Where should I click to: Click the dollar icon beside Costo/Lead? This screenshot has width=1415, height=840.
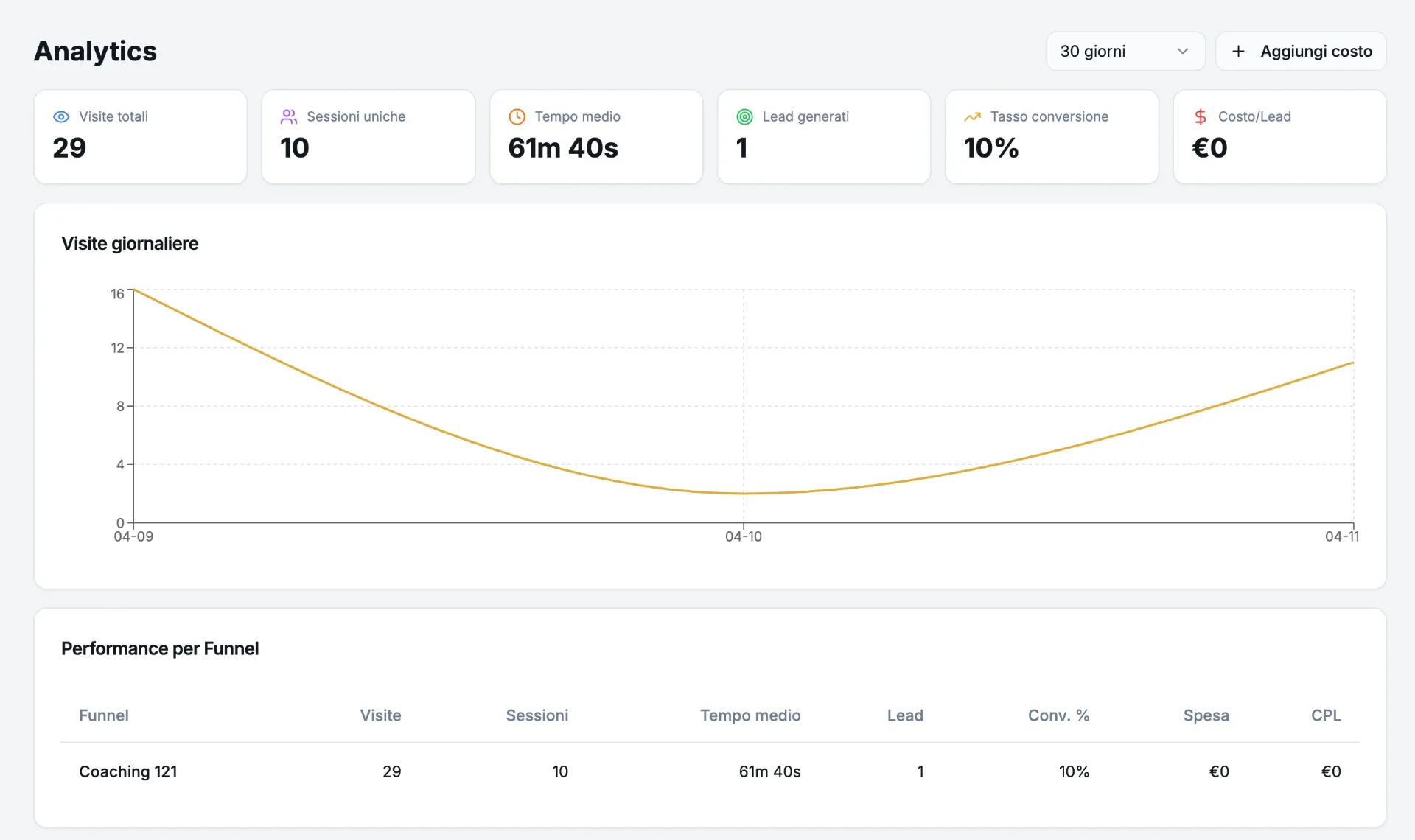[1201, 116]
